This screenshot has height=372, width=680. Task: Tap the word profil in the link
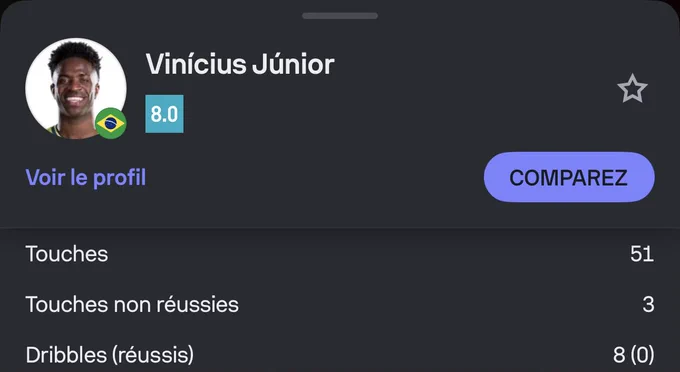click(120, 178)
